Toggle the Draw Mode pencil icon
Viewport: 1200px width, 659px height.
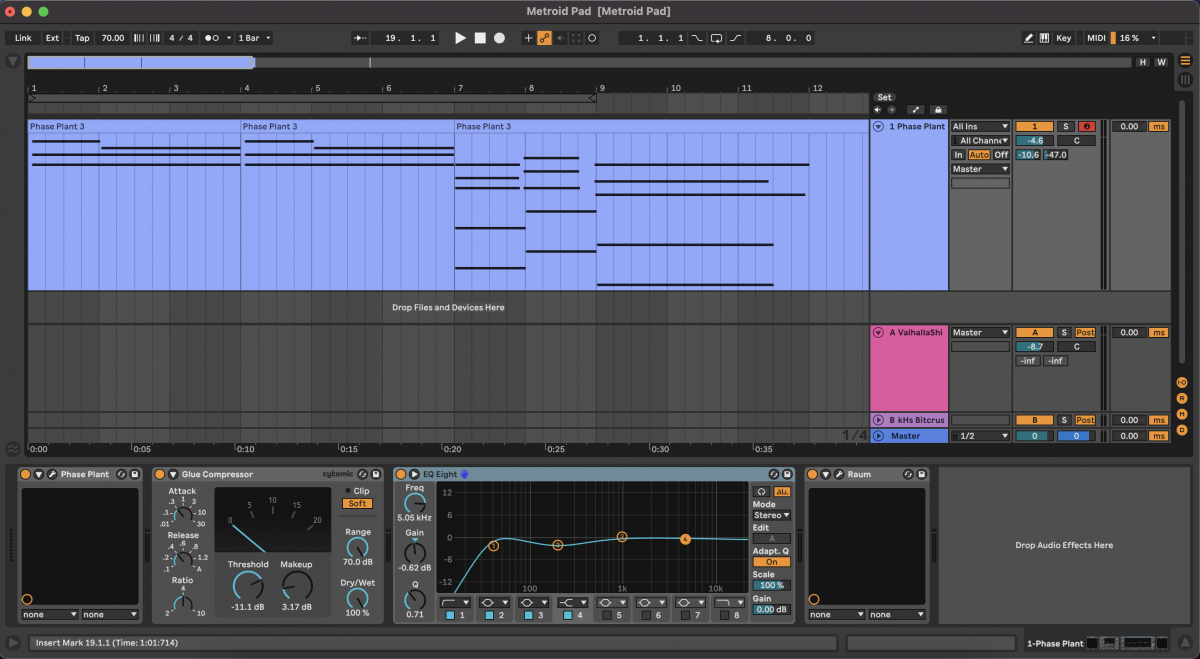point(1028,38)
